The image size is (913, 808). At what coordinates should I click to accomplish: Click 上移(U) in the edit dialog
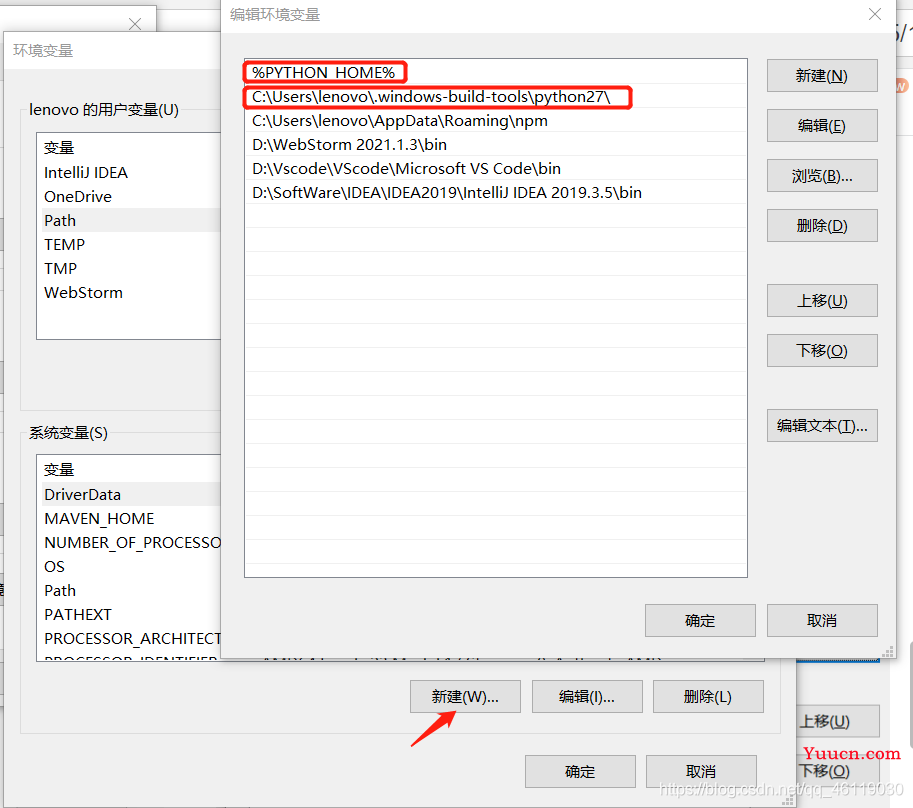click(822, 301)
